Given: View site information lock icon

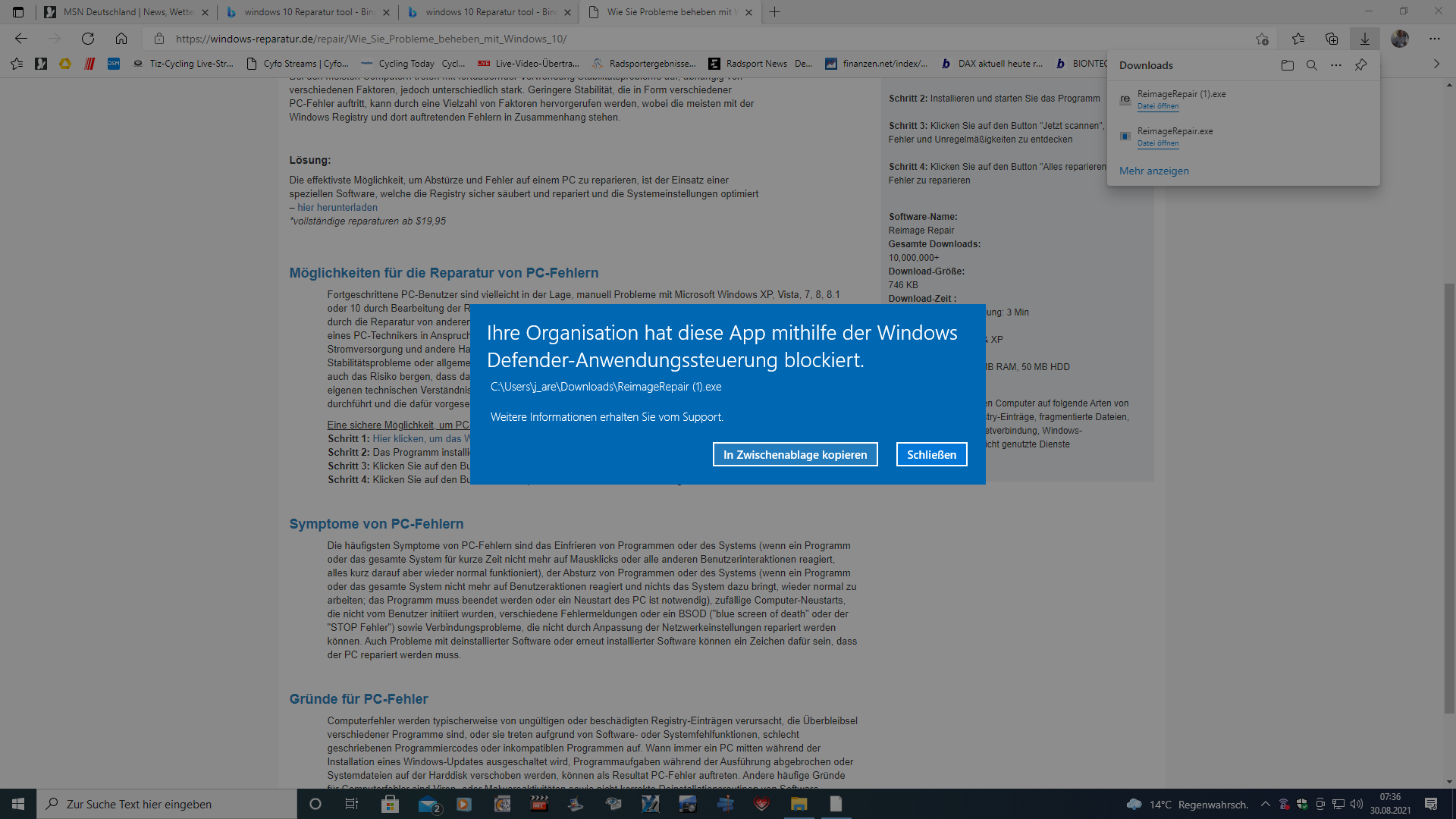Looking at the screenshot, I should pyautogui.click(x=159, y=39).
